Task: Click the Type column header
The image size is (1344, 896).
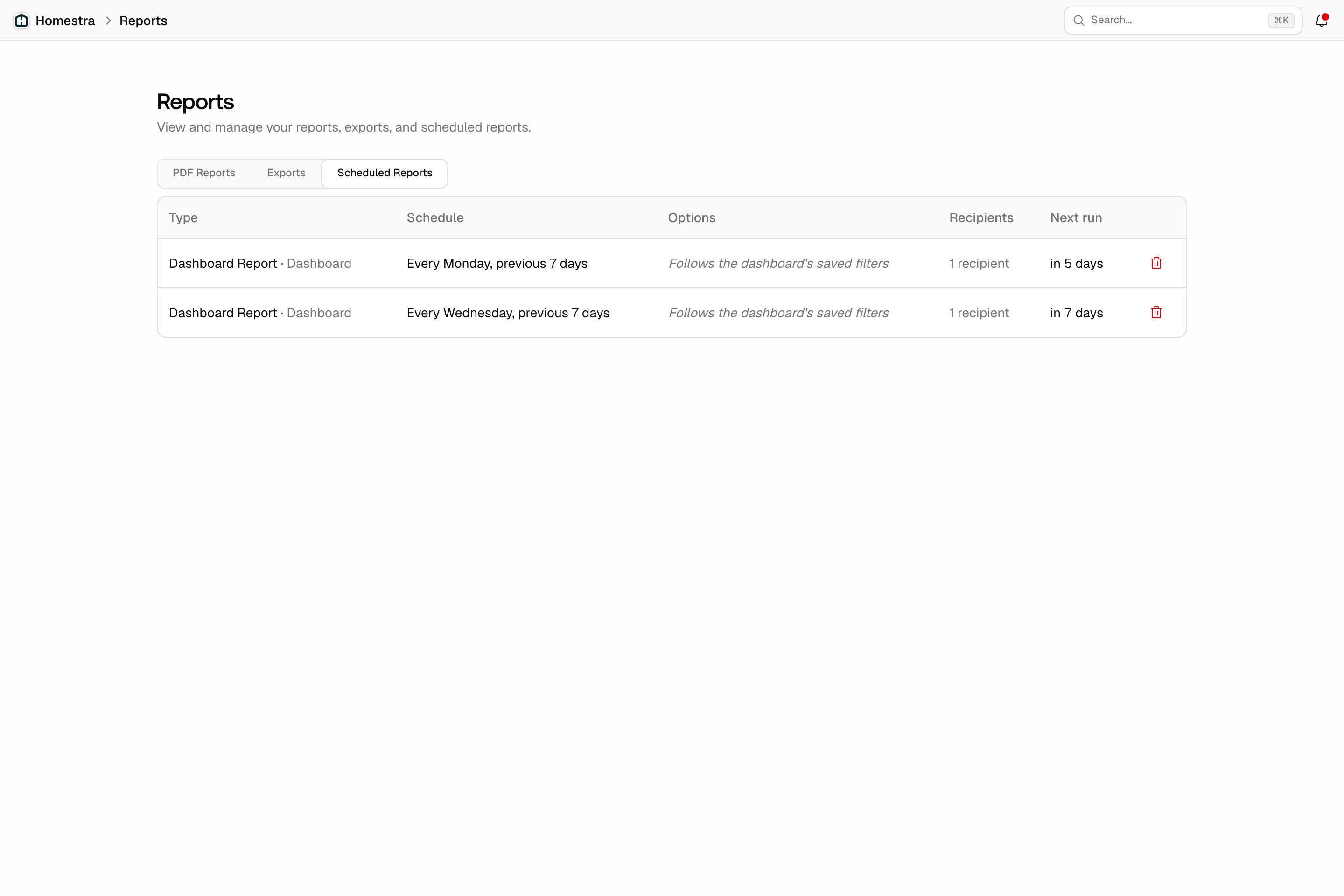Action: [x=183, y=218]
